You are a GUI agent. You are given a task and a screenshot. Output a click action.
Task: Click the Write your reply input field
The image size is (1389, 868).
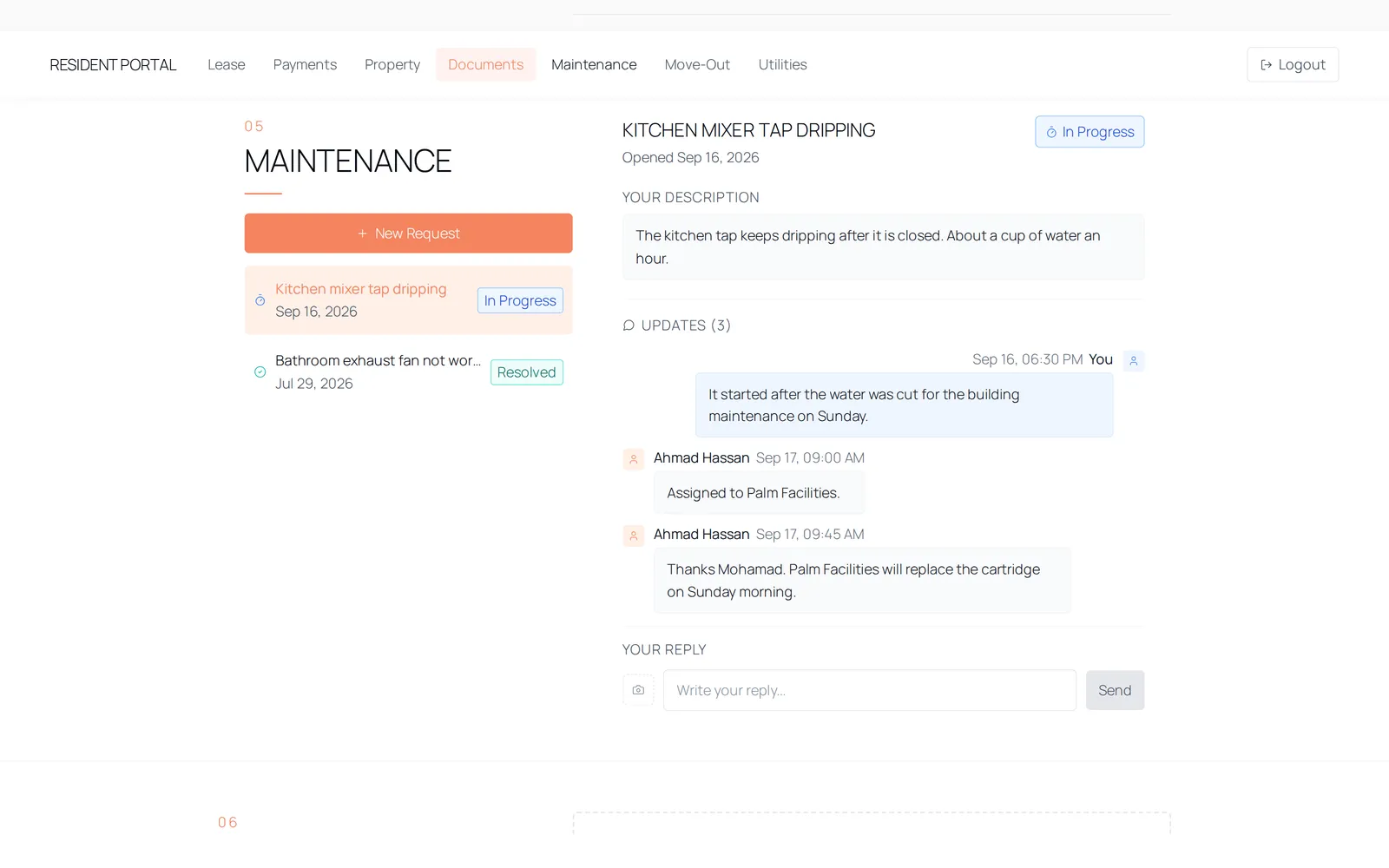click(870, 690)
